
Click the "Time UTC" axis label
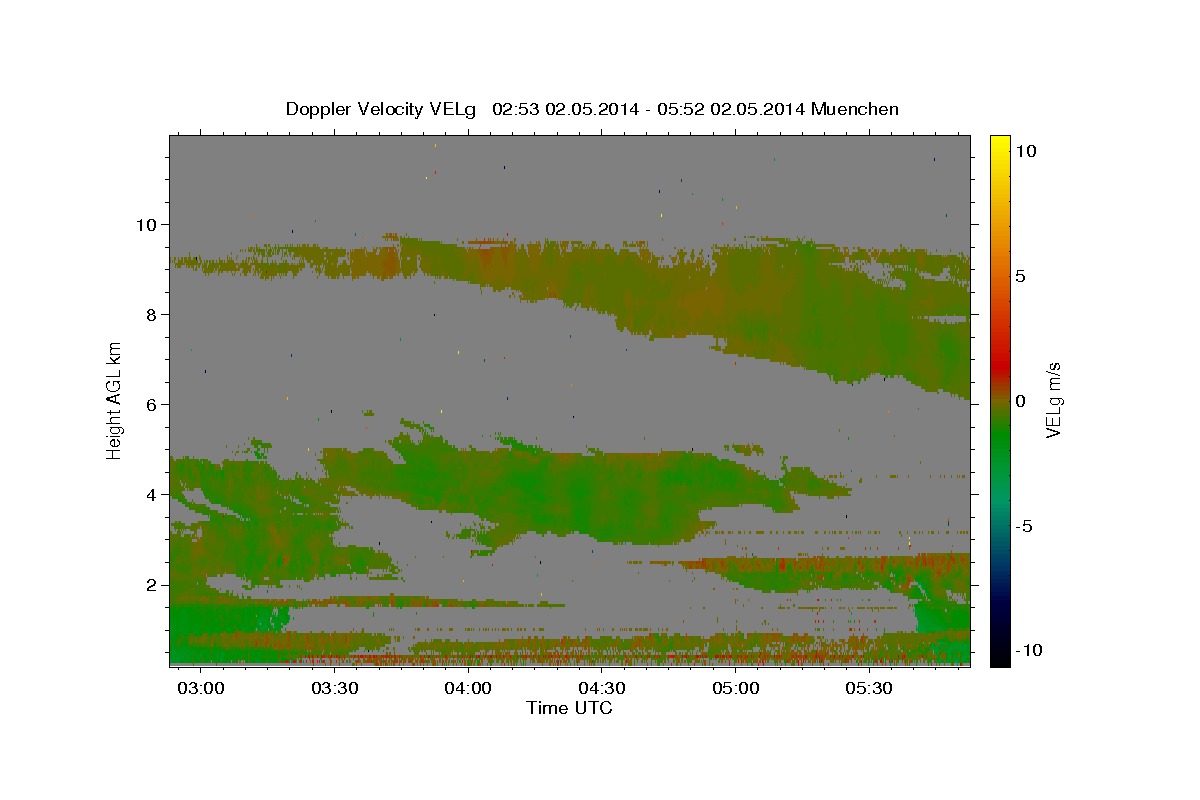coord(569,708)
